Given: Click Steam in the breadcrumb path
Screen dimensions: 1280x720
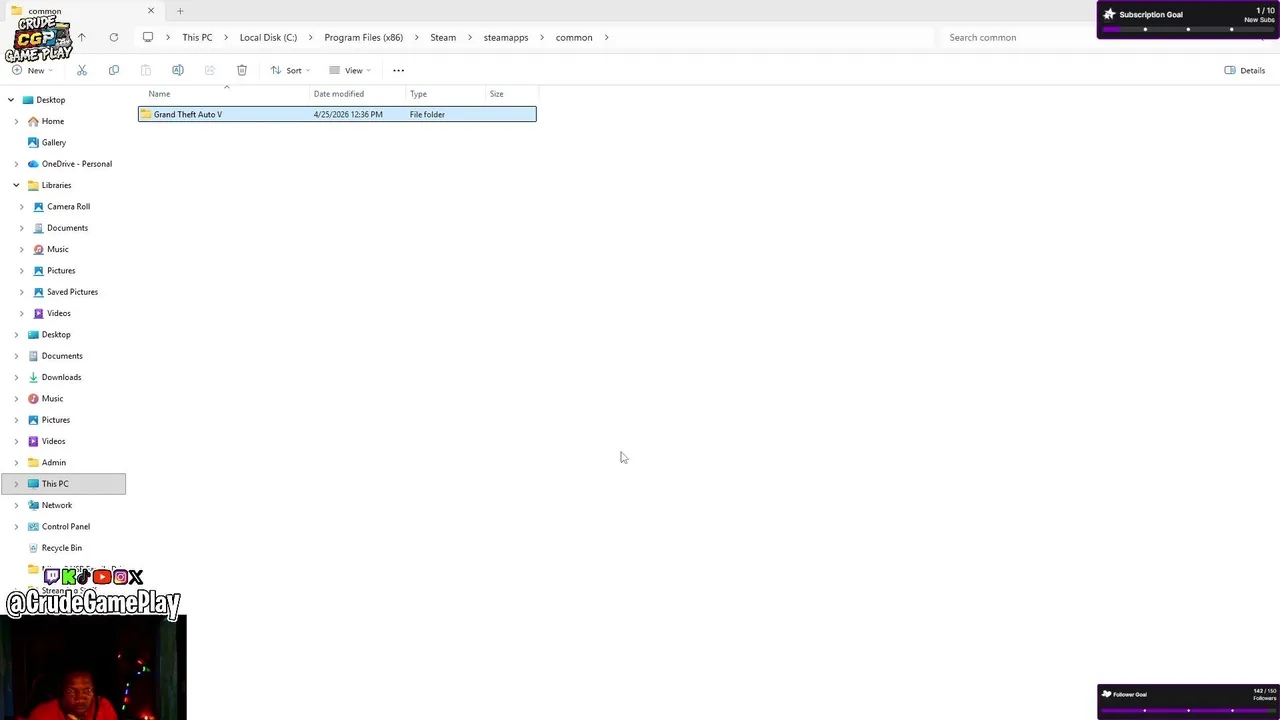Looking at the screenshot, I should (443, 37).
